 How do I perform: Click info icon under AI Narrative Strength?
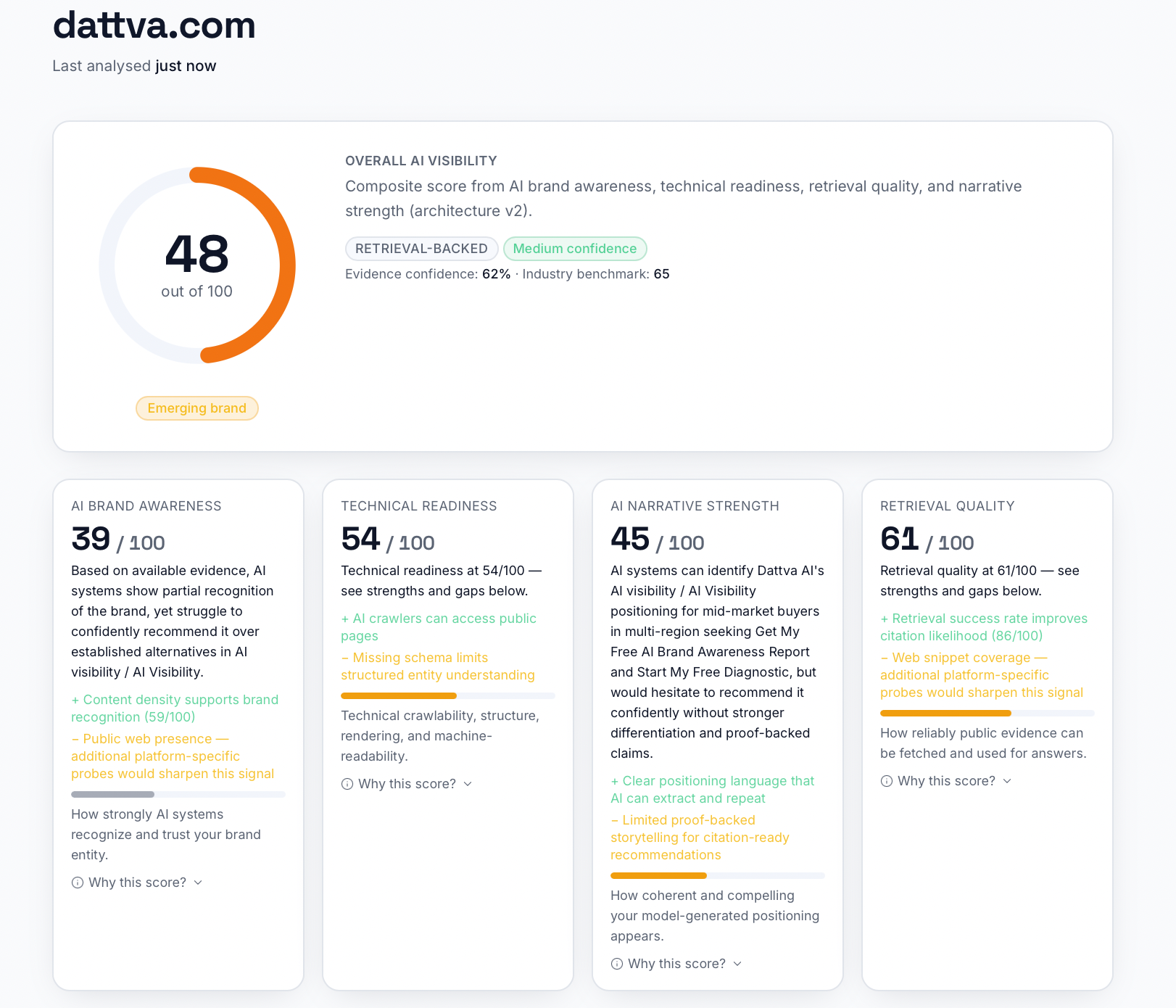(617, 964)
